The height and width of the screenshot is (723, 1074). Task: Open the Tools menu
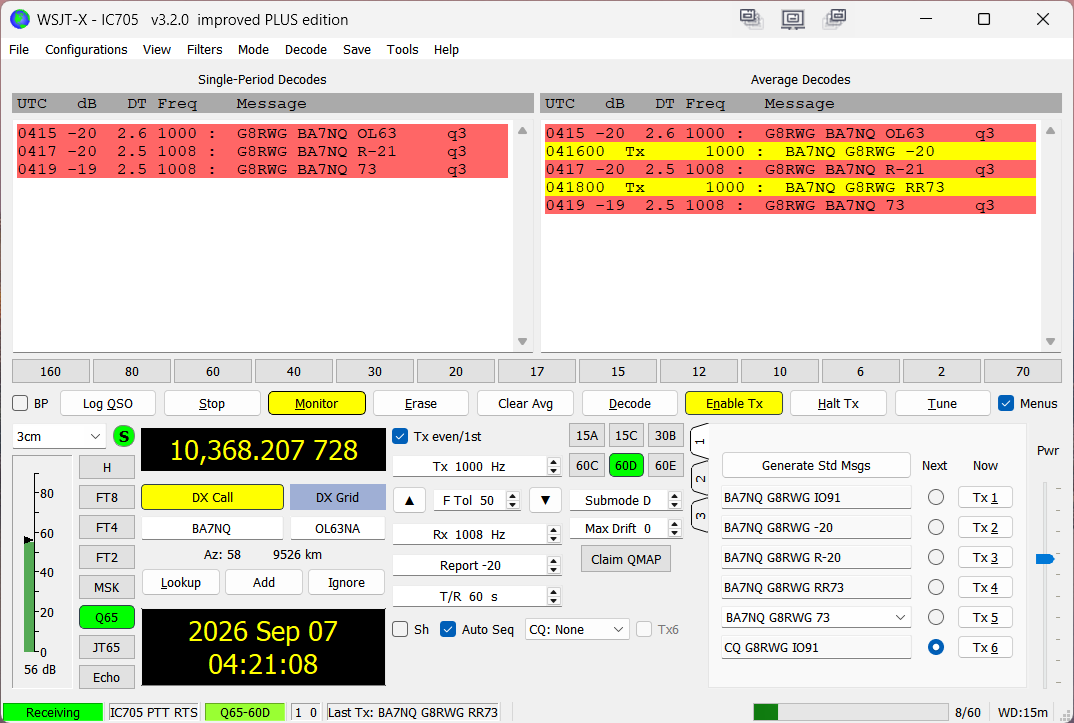(402, 49)
